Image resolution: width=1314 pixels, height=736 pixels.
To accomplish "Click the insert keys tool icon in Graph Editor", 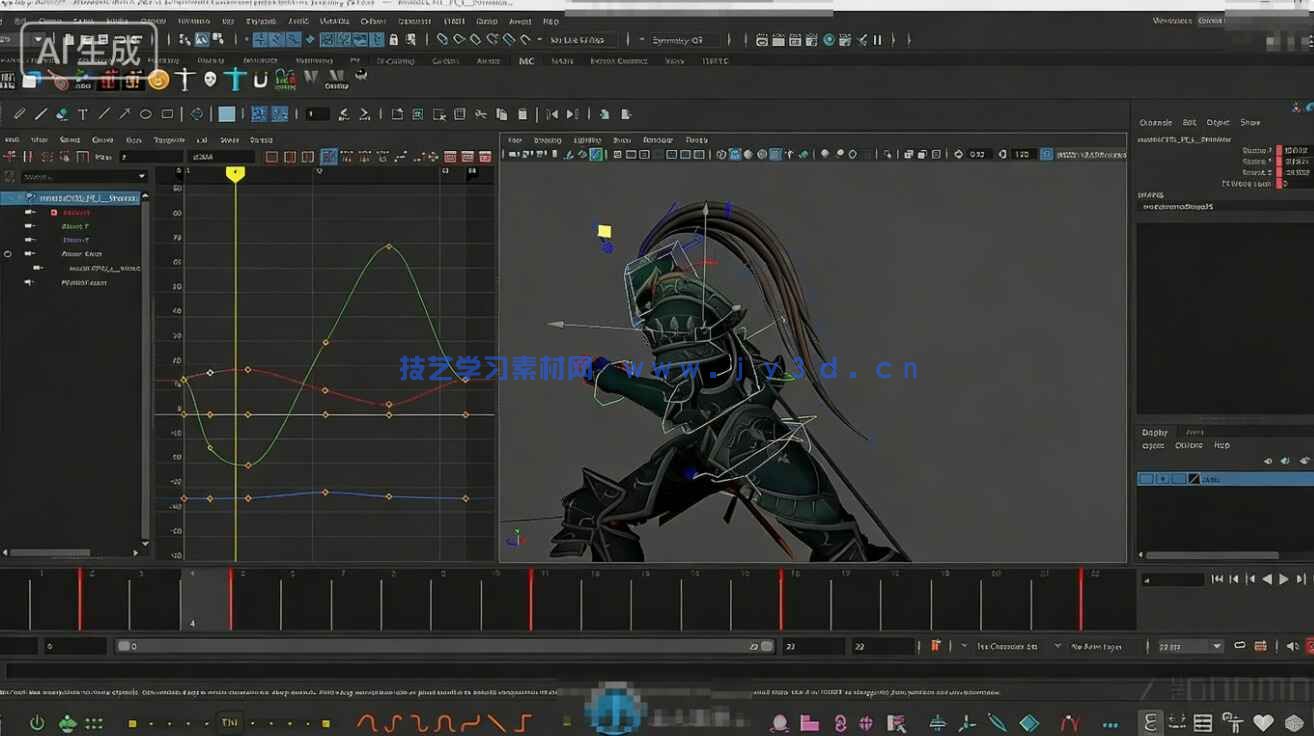I will (x=28, y=157).
